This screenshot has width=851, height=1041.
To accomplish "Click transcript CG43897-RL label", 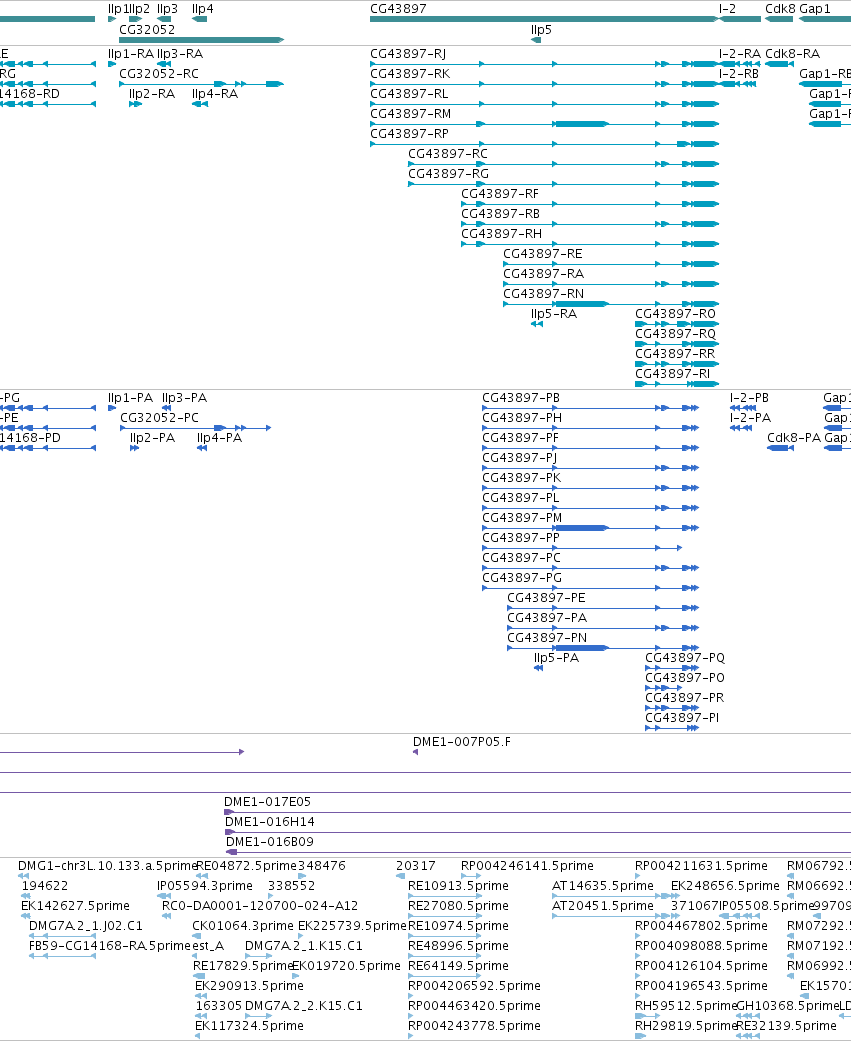I will coord(409,94).
